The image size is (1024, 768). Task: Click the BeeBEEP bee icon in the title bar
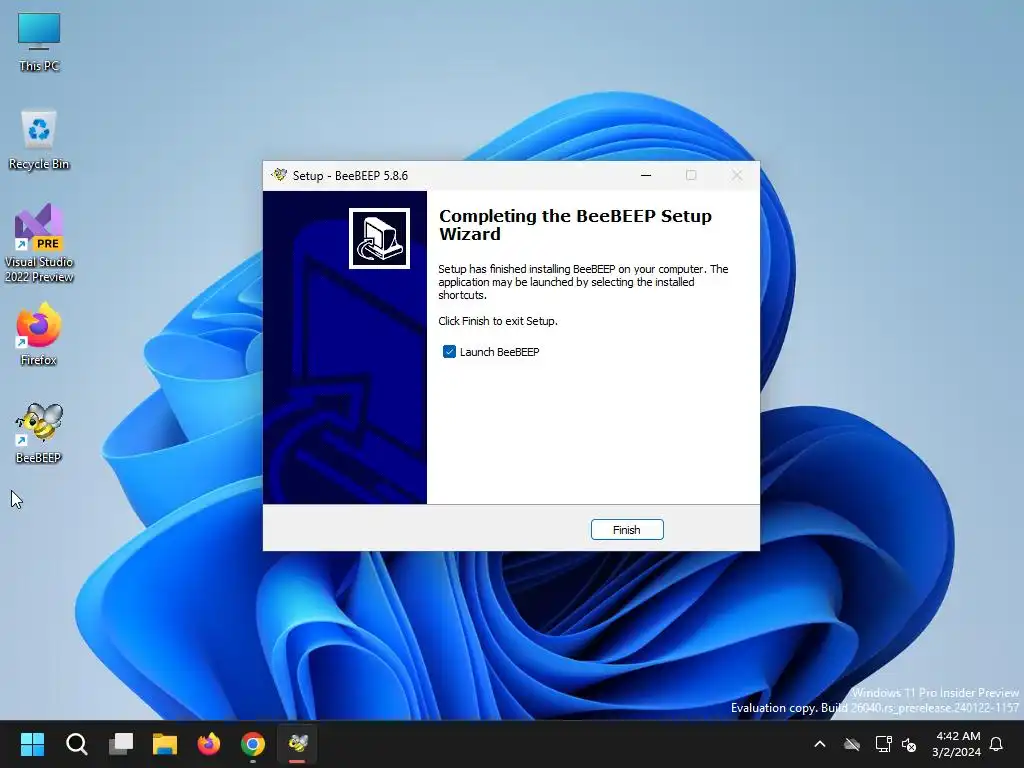click(280, 175)
